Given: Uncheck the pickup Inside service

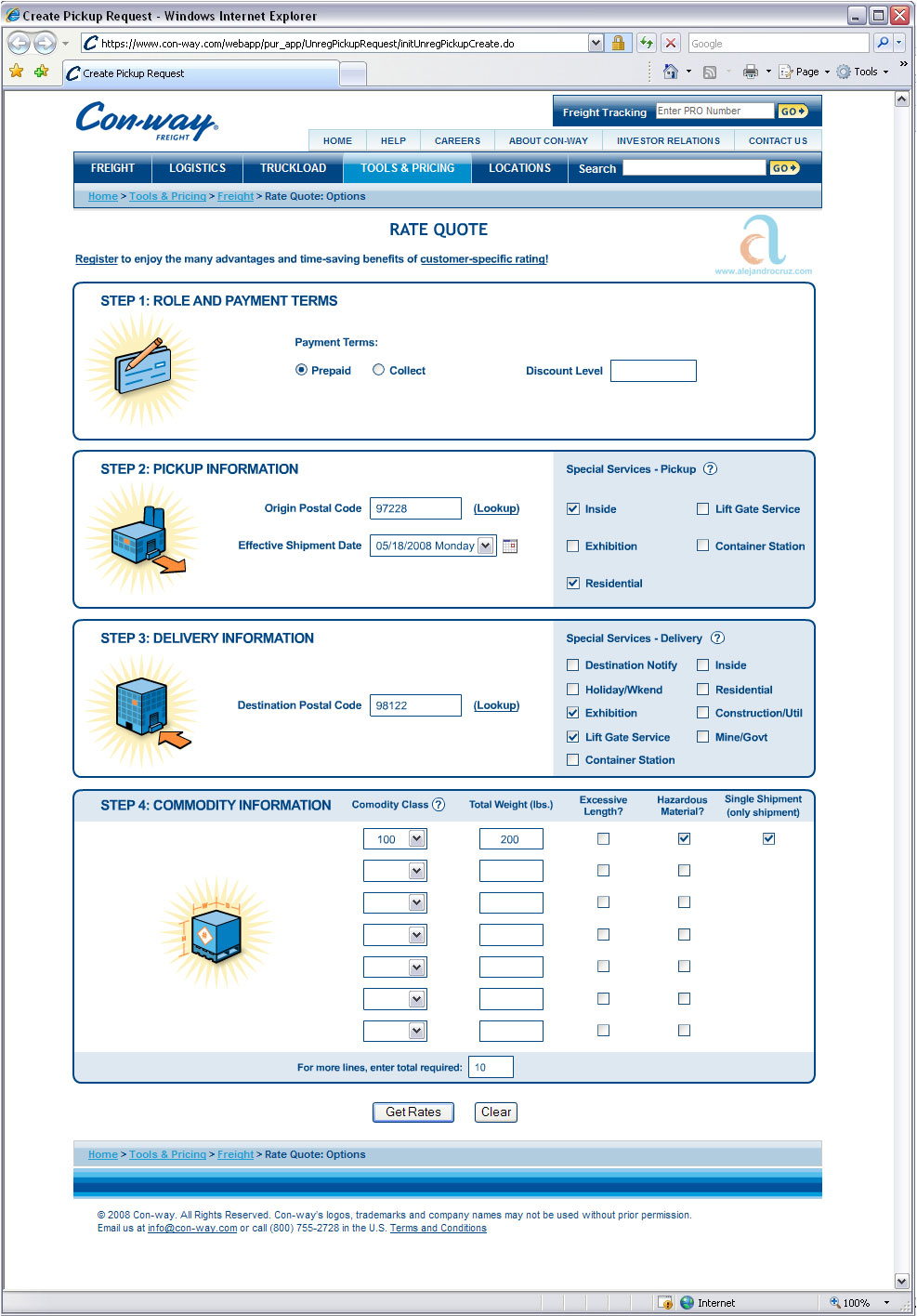Looking at the screenshot, I should [x=573, y=509].
